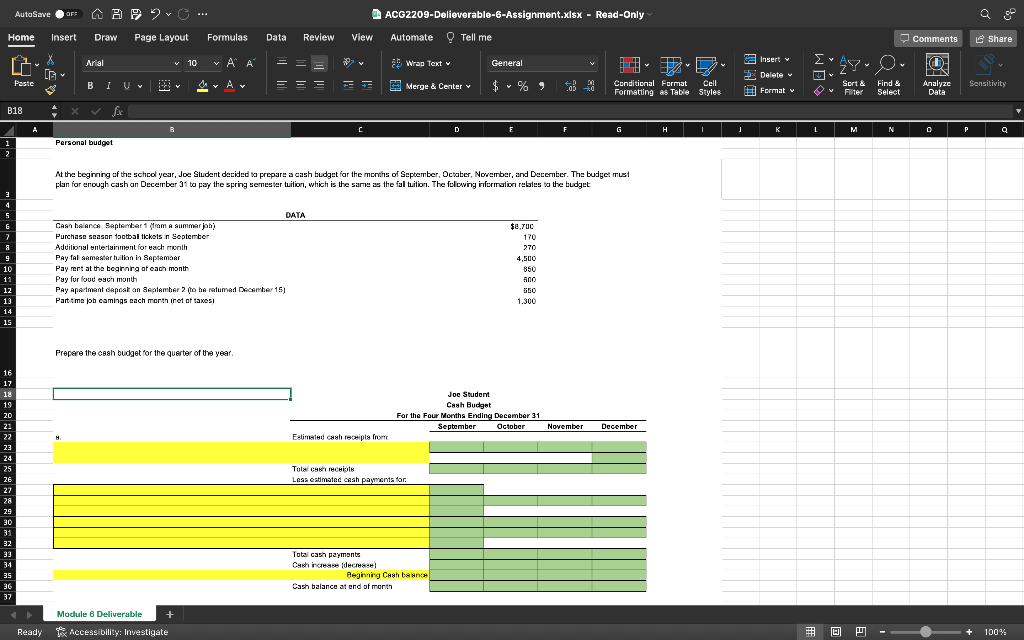Open the Merge & Center dropdown arrow
1024x640 pixels.
tap(468, 86)
